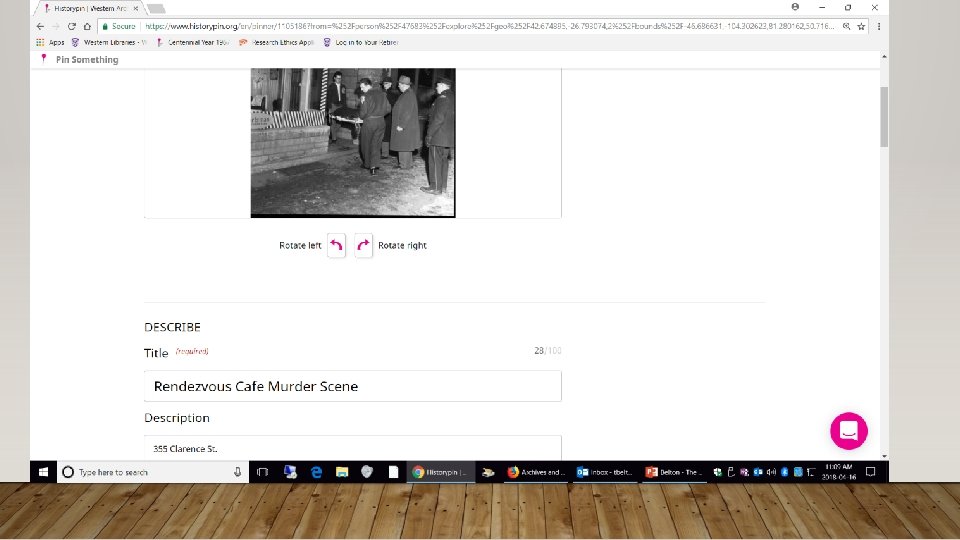Rotate the photo right
Screen dimensions: 960x540
363,246
